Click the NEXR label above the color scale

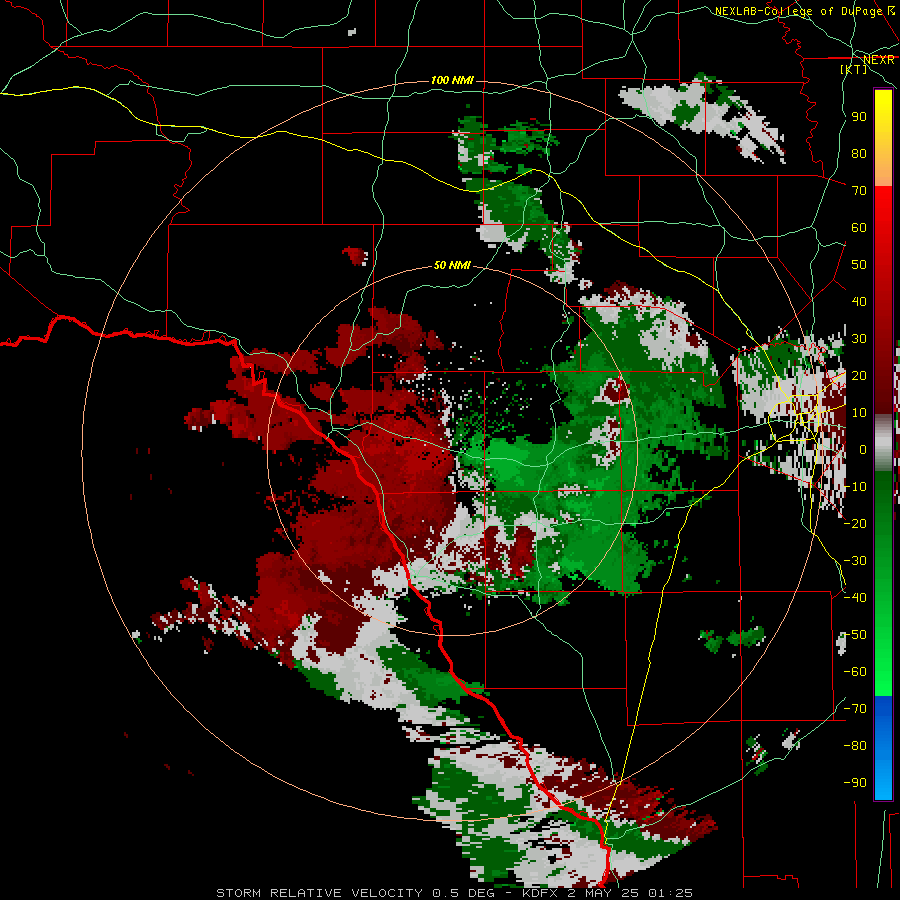[x=879, y=60]
